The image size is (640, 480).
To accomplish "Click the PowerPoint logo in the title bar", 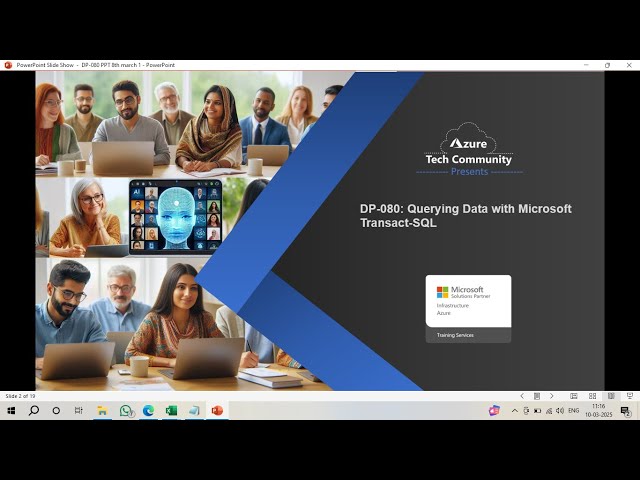I will pos(8,65).
